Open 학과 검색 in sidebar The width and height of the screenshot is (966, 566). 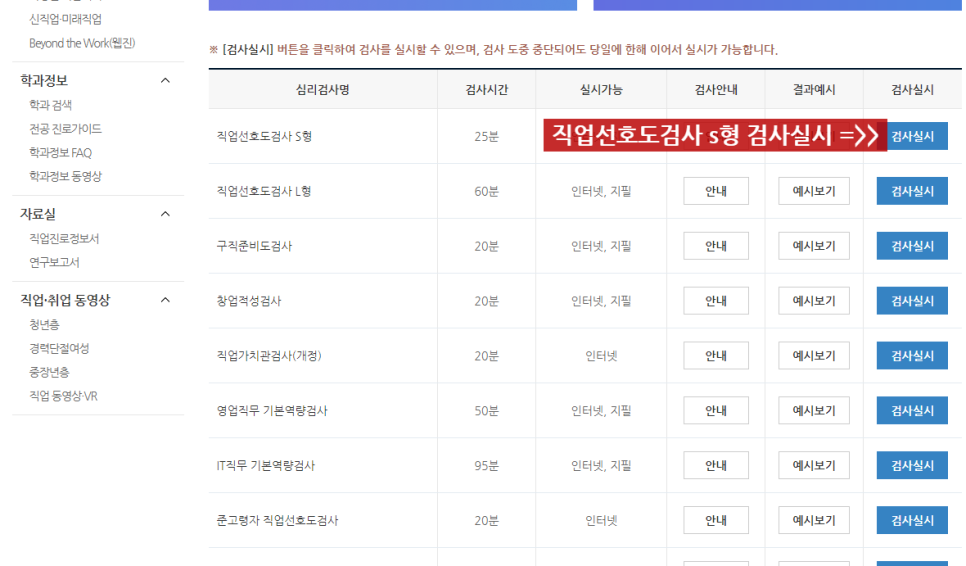coord(51,105)
